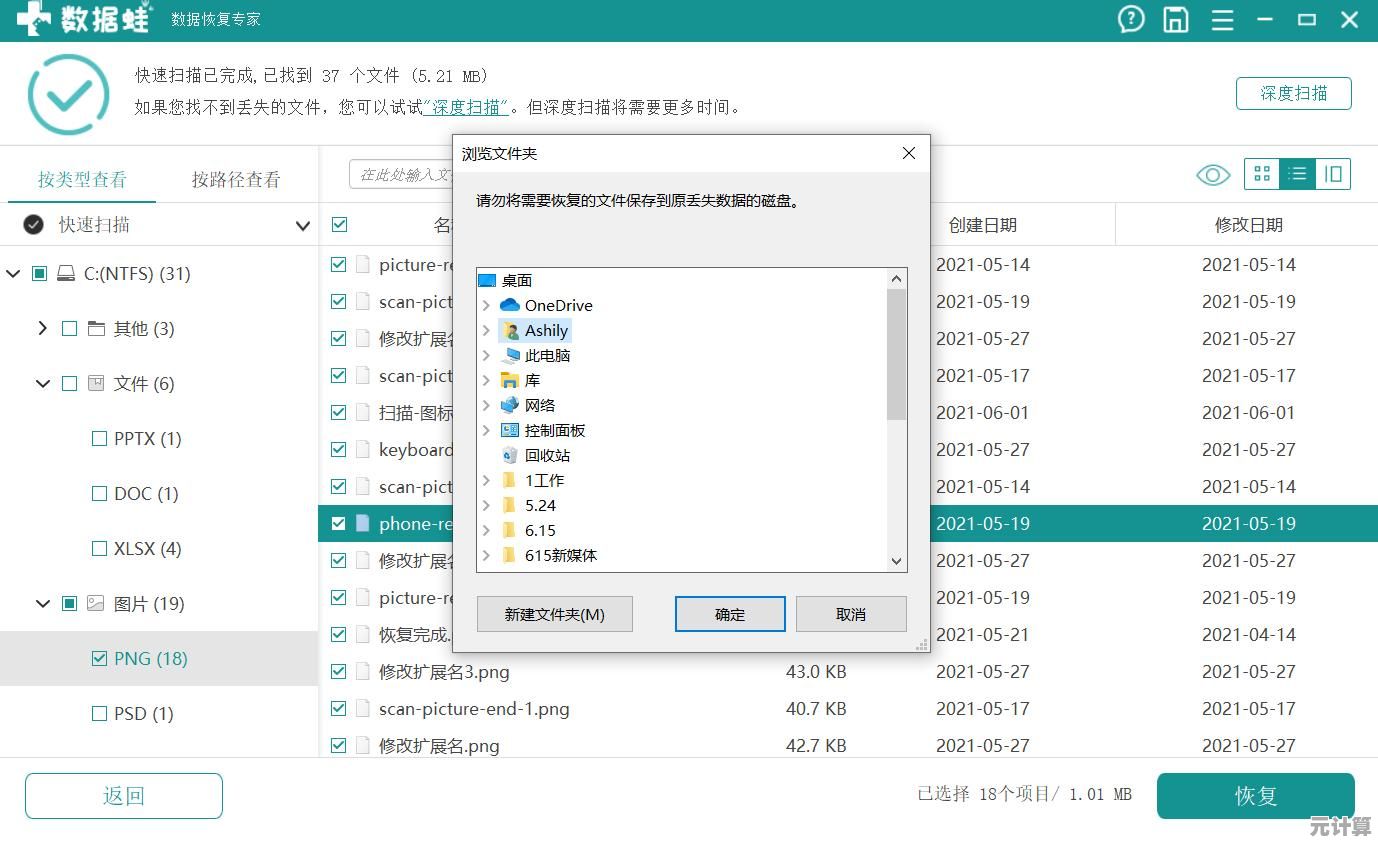The image size is (1378, 845).
Task: Expand the 其他 (3) tree node
Action: tap(45, 328)
